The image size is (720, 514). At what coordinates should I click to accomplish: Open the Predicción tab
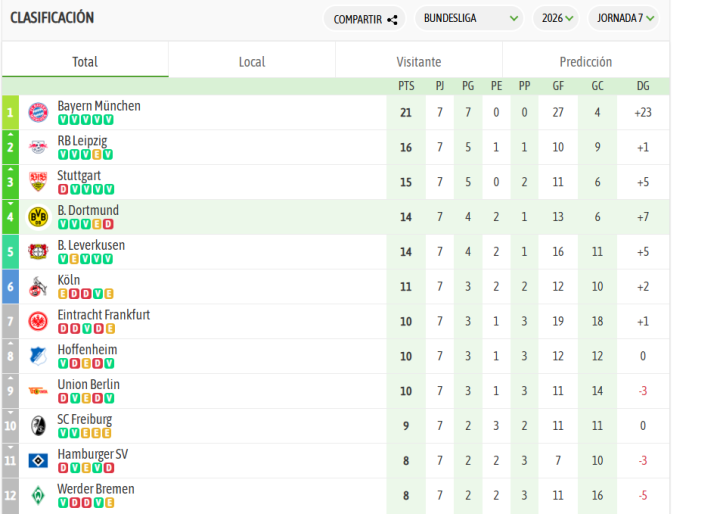click(586, 62)
